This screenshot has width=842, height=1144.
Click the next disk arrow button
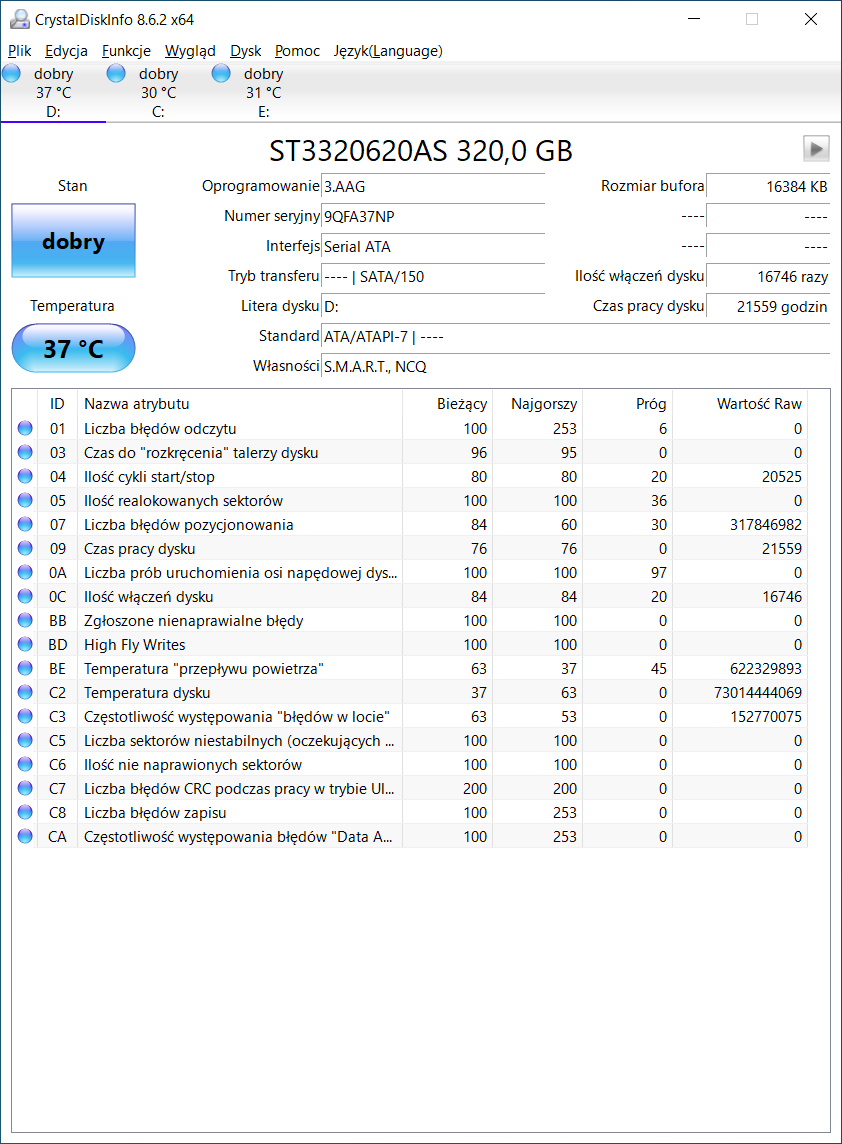[816, 149]
